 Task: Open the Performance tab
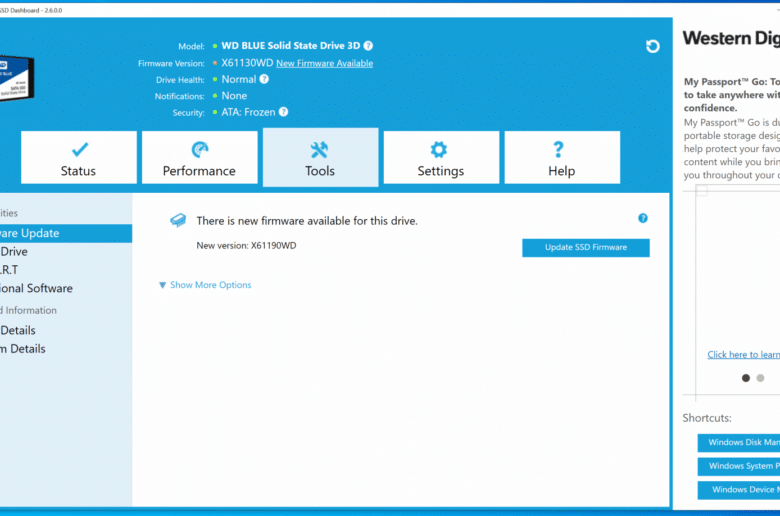(199, 157)
